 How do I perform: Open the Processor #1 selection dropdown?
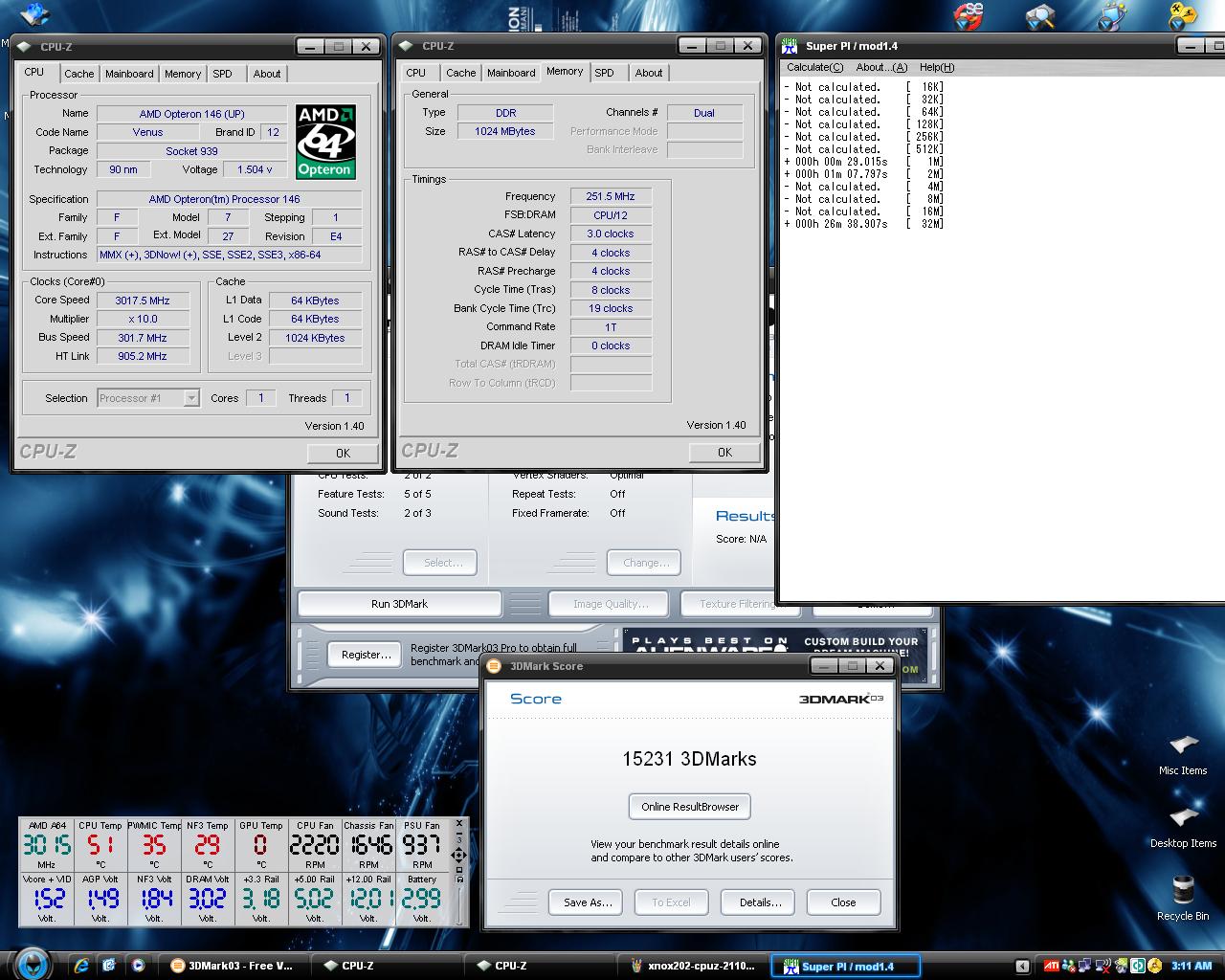148,398
